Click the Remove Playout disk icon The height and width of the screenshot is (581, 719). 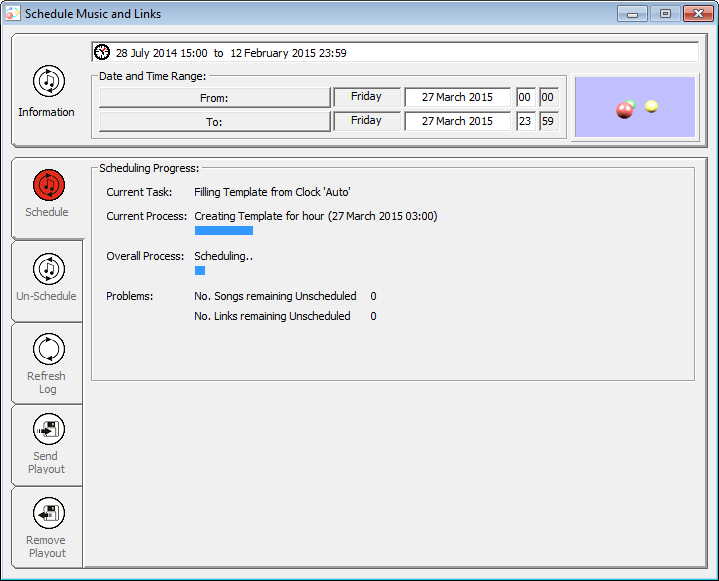pos(49,513)
